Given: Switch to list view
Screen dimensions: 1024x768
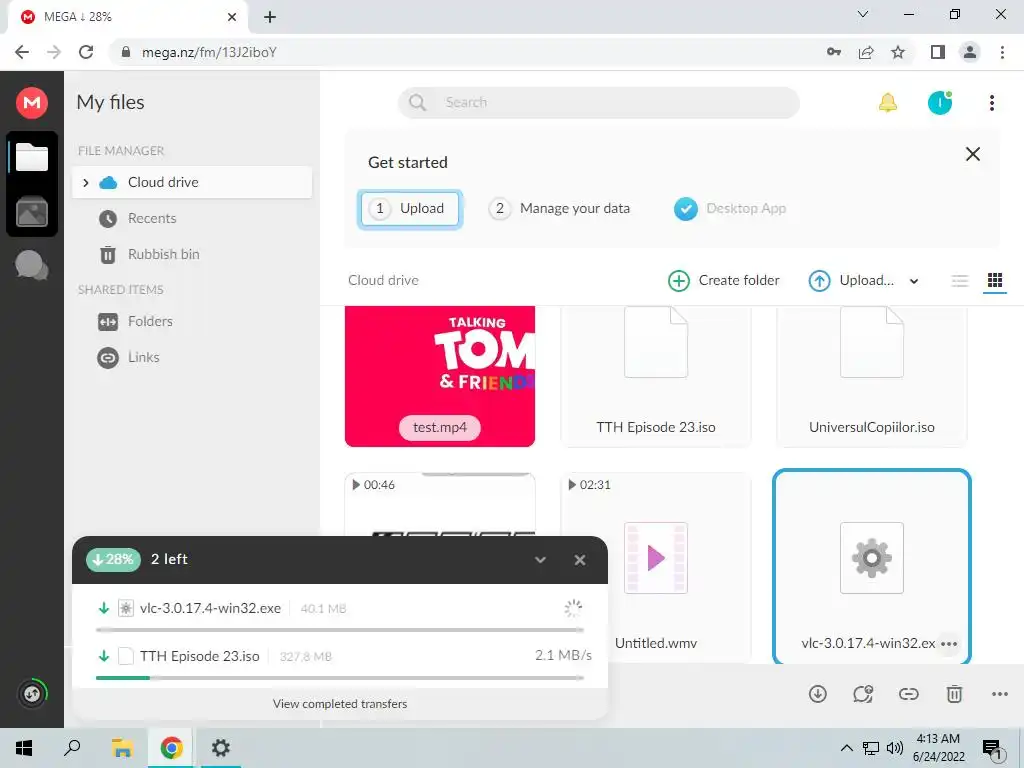Looking at the screenshot, I should point(959,281).
